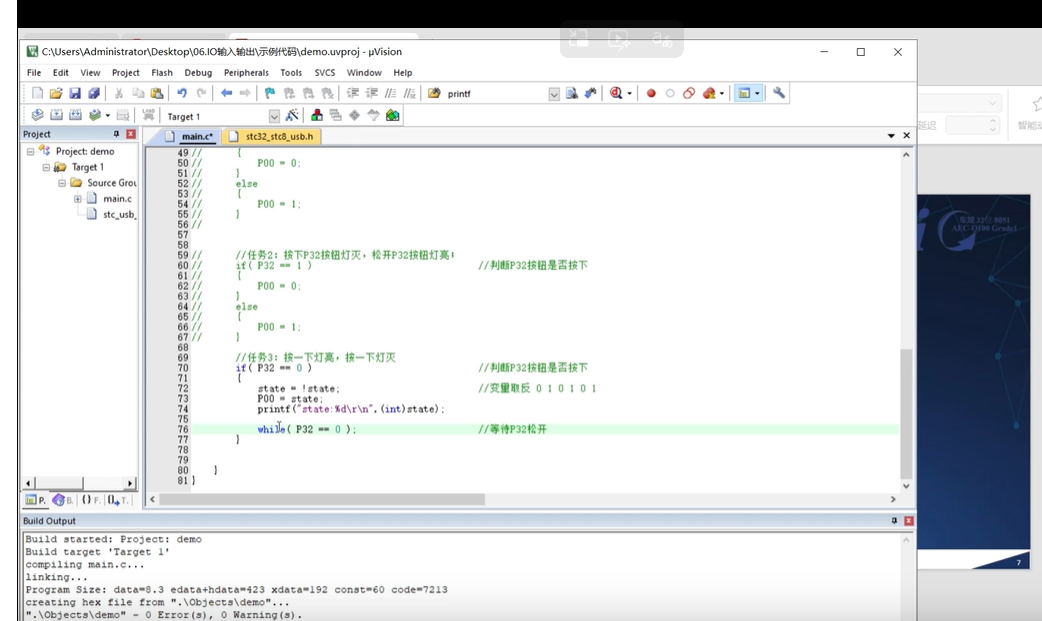Select stc_usb file in project tree

(x=118, y=214)
